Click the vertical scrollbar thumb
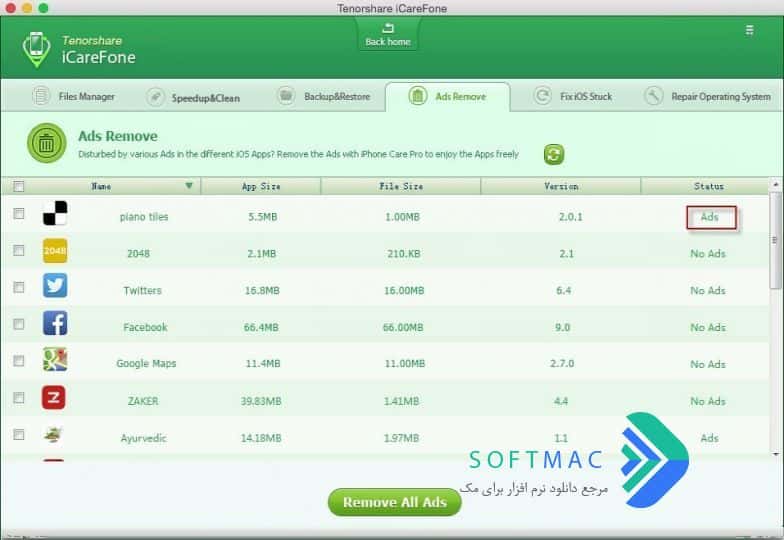The height and width of the screenshot is (540, 784). (x=775, y=240)
